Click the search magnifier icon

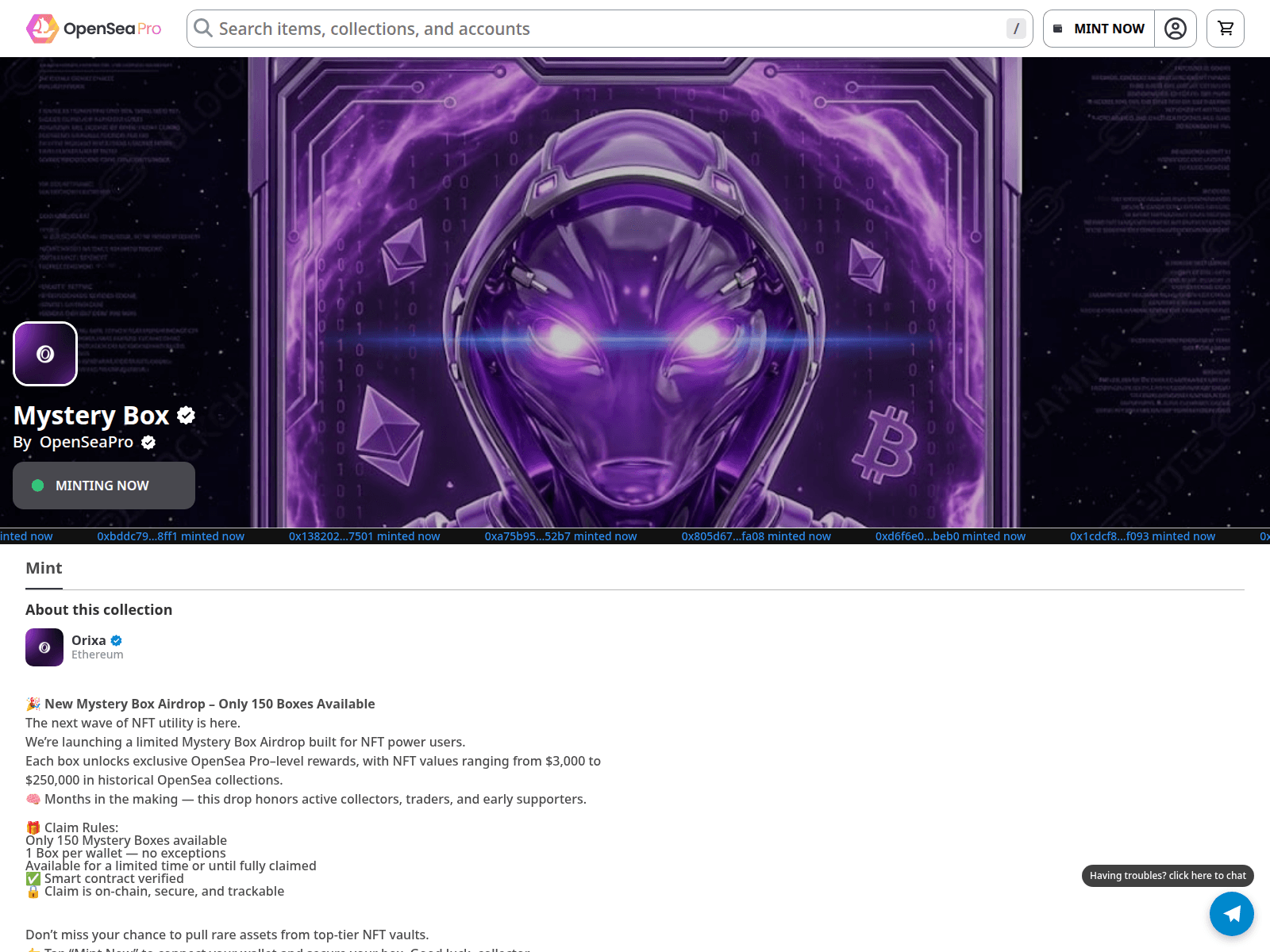pyautogui.click(x=203, y=29)
